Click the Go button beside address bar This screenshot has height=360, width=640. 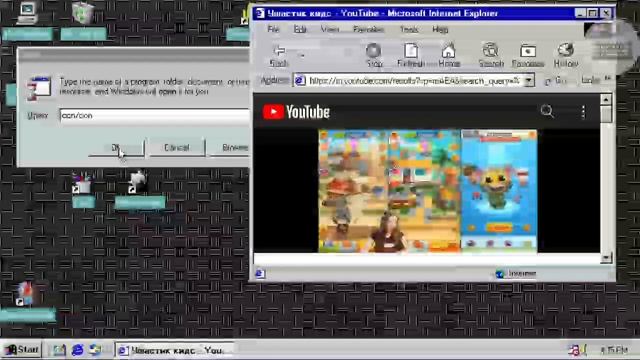tap(556, 81)
